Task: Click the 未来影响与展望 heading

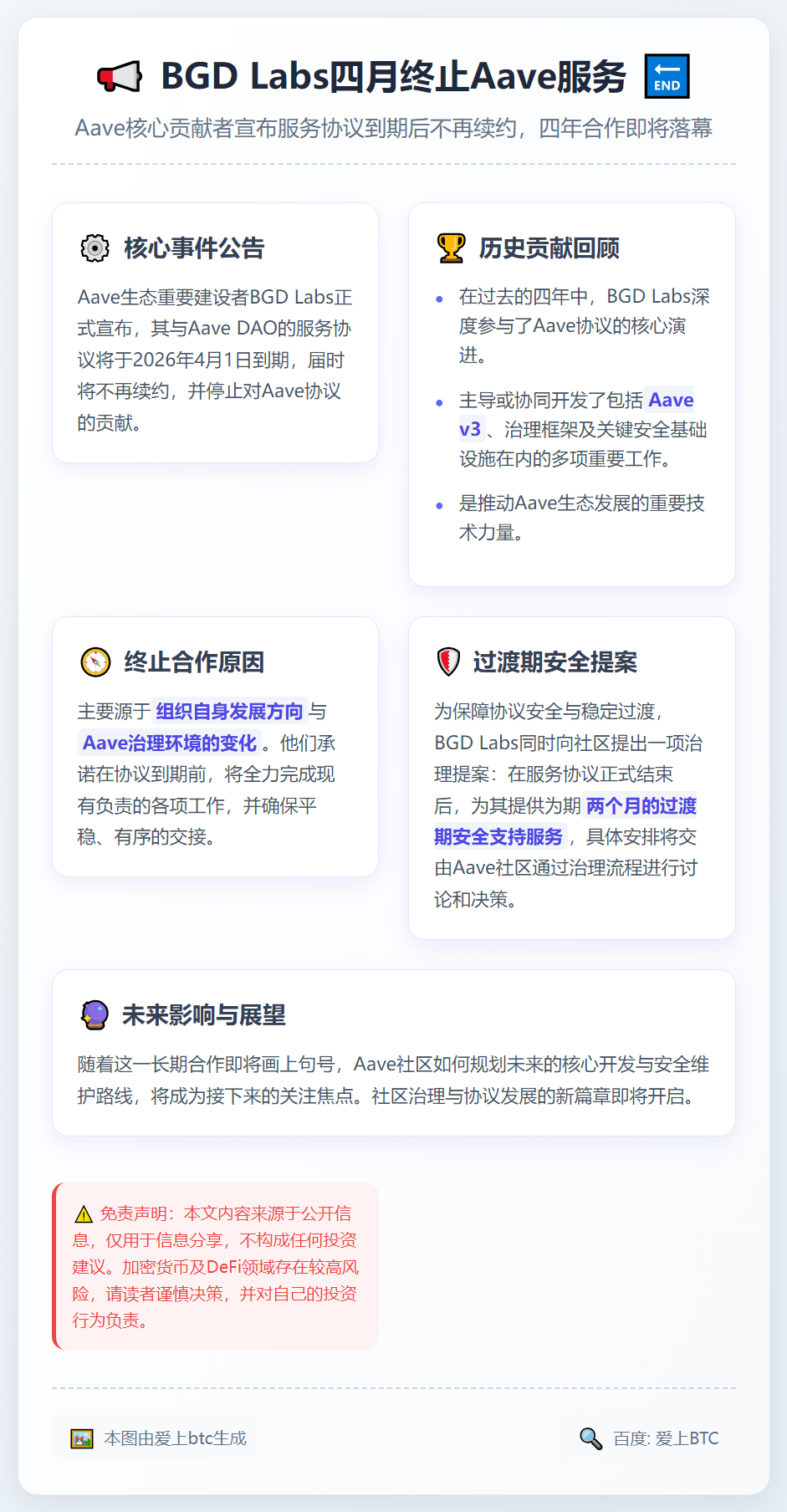Action: pyautogui.click(x=203, y=1015)
